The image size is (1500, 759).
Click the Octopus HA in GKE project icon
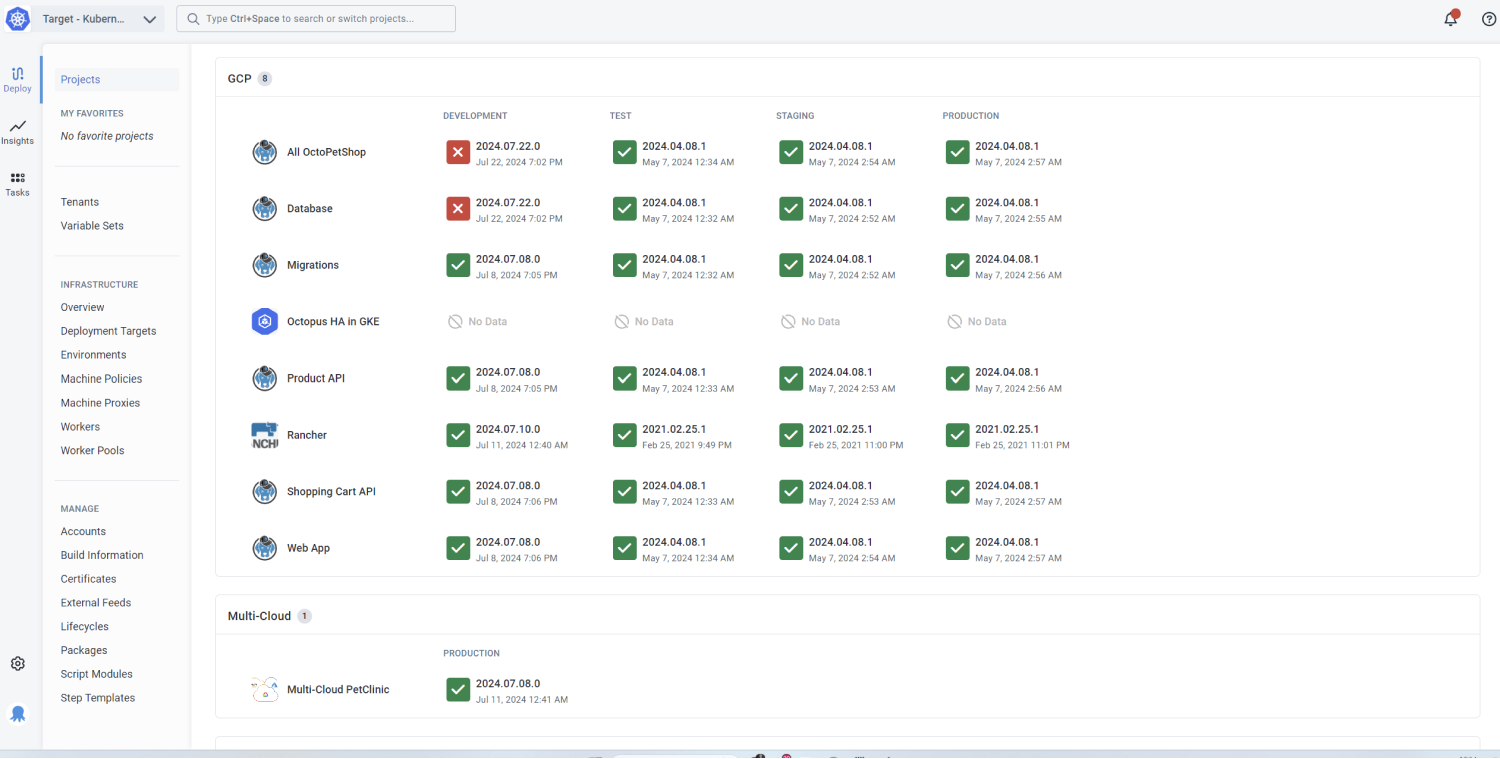(x=264, y=321)
